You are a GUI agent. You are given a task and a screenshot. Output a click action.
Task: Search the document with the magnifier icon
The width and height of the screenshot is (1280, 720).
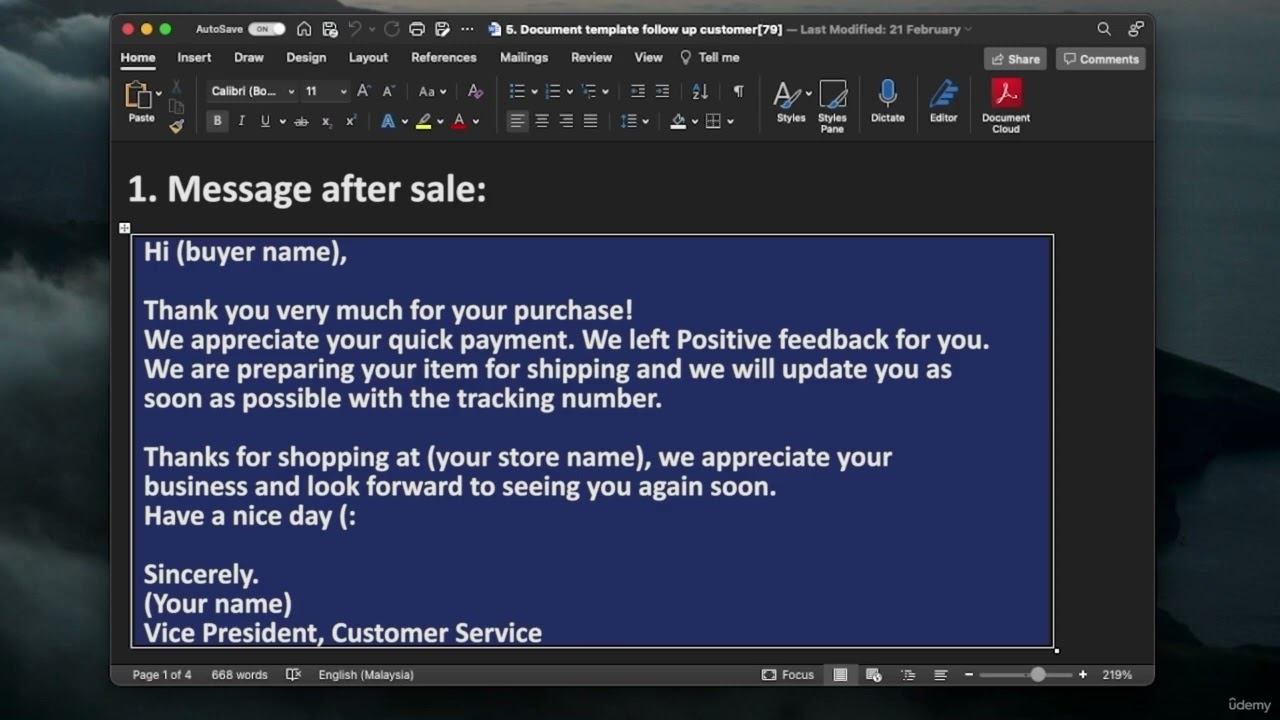click(1104, 29)
